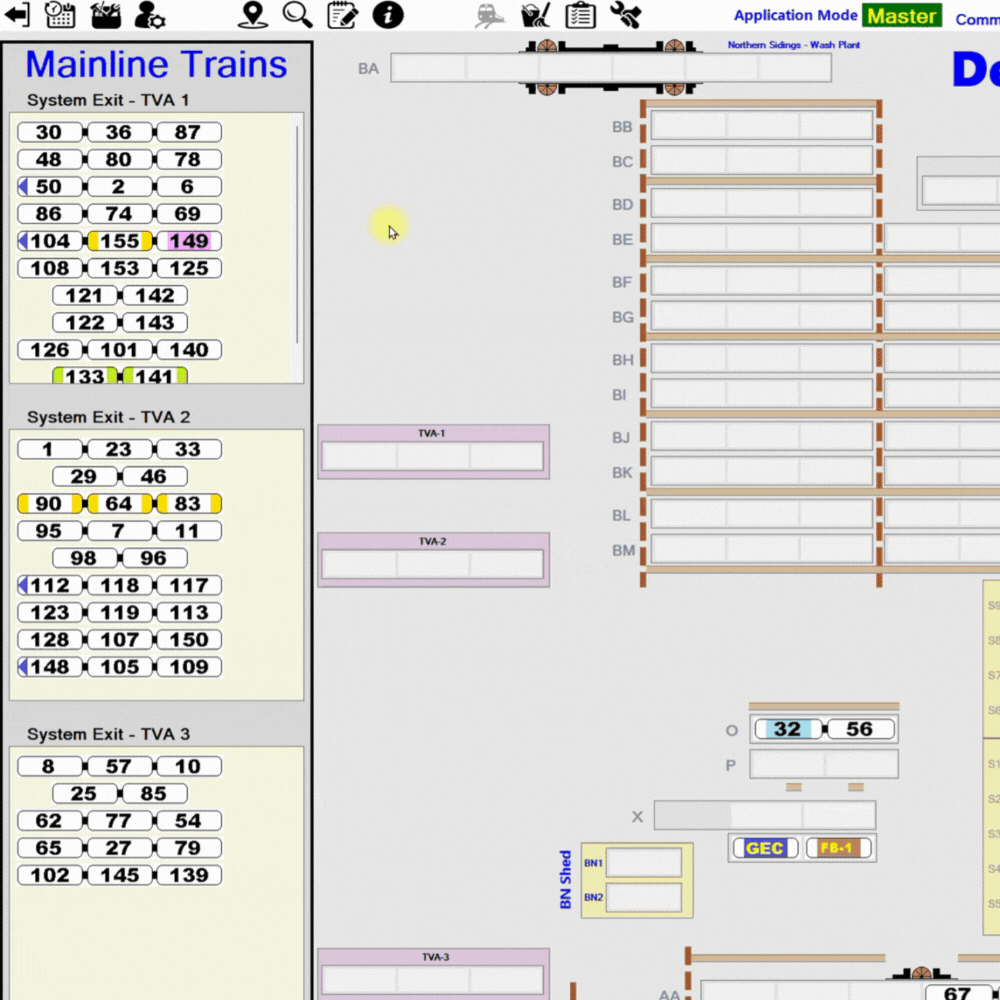Click the TVA-3 track slot
This screenshot has width=1000, height=1000.
(432, 980)
